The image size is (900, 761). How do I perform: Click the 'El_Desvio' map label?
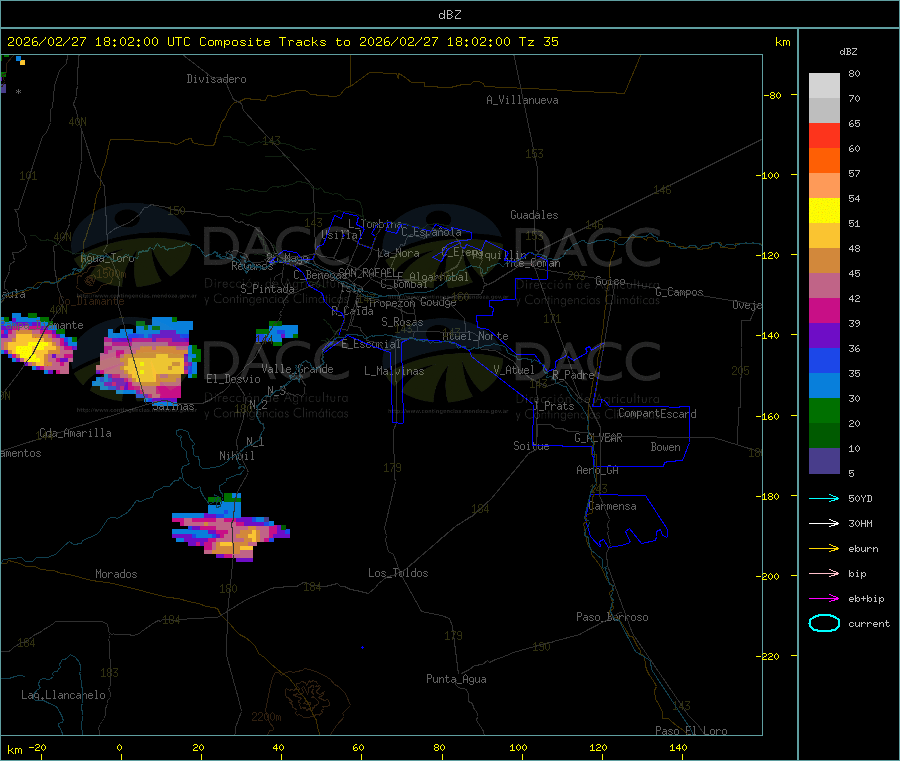point(234,379)
